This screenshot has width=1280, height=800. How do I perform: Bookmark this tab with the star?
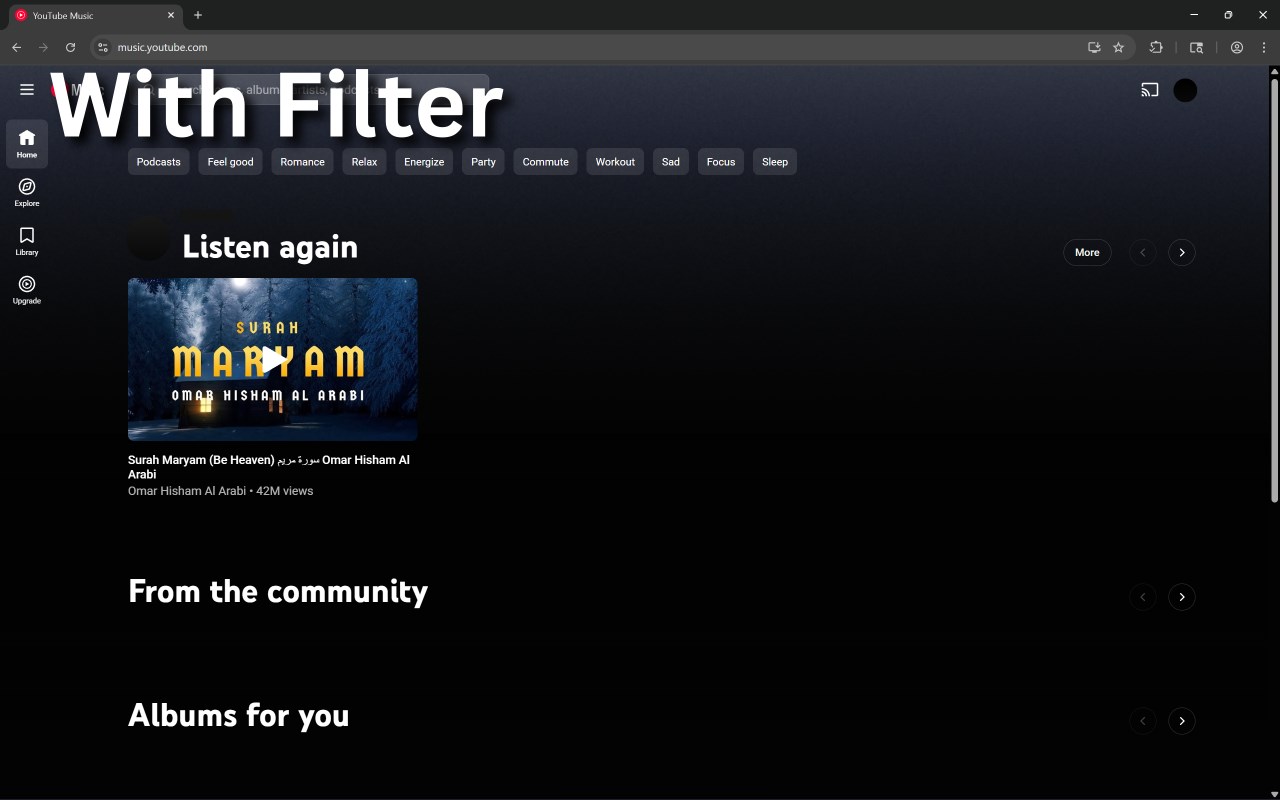pos(1119,47)
